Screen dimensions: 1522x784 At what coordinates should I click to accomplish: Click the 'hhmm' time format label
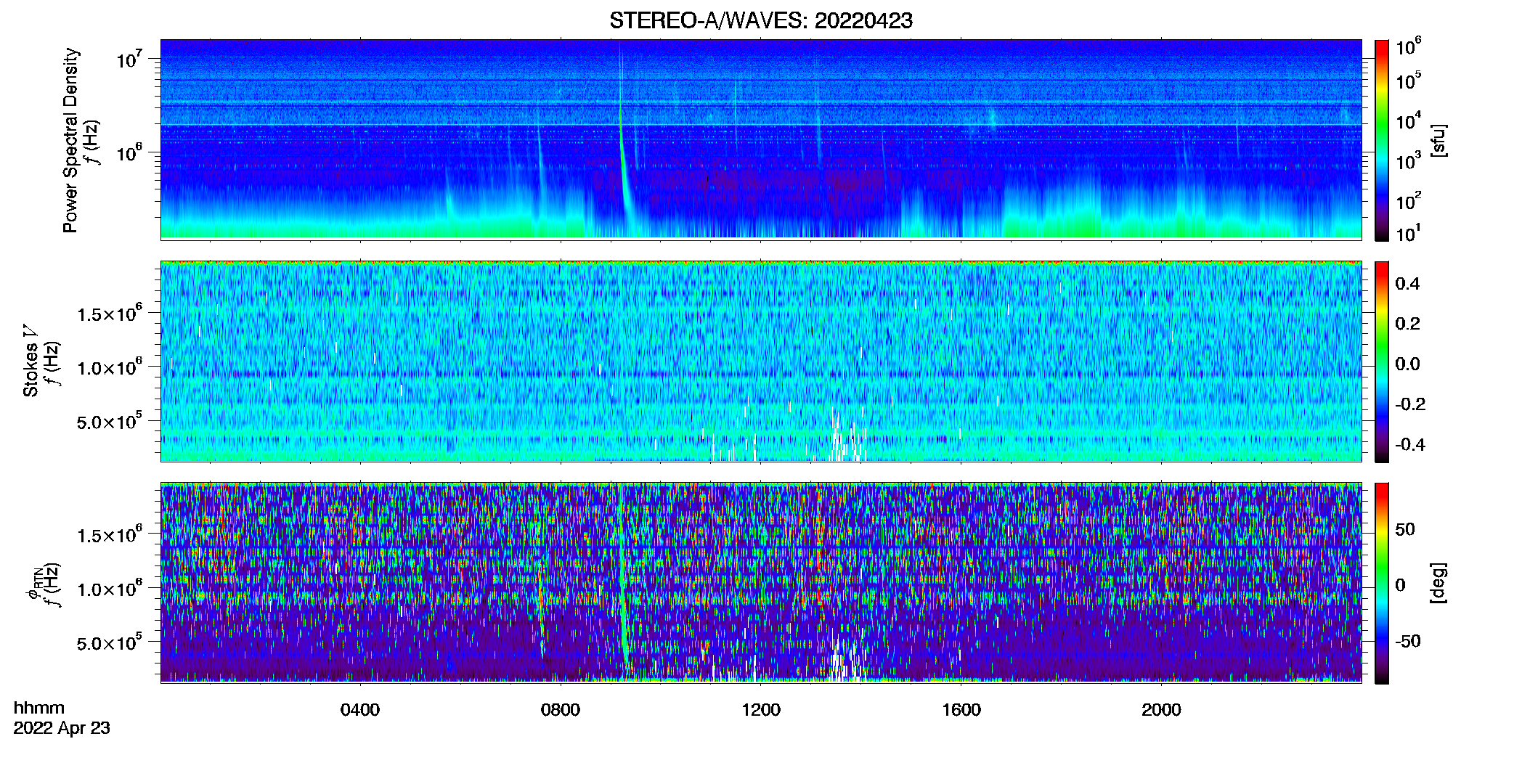[x=39, y=709]
